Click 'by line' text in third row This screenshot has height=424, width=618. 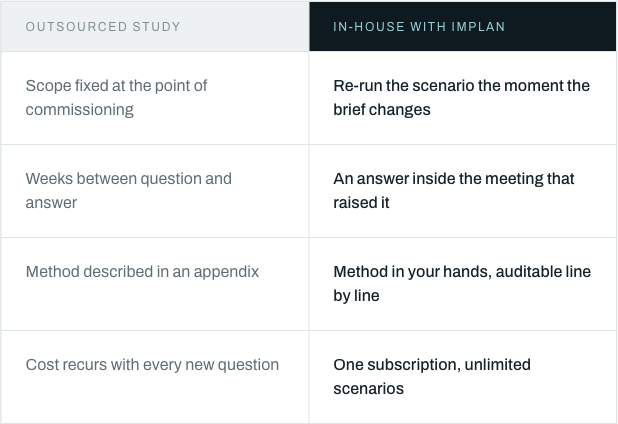[356, 296]
